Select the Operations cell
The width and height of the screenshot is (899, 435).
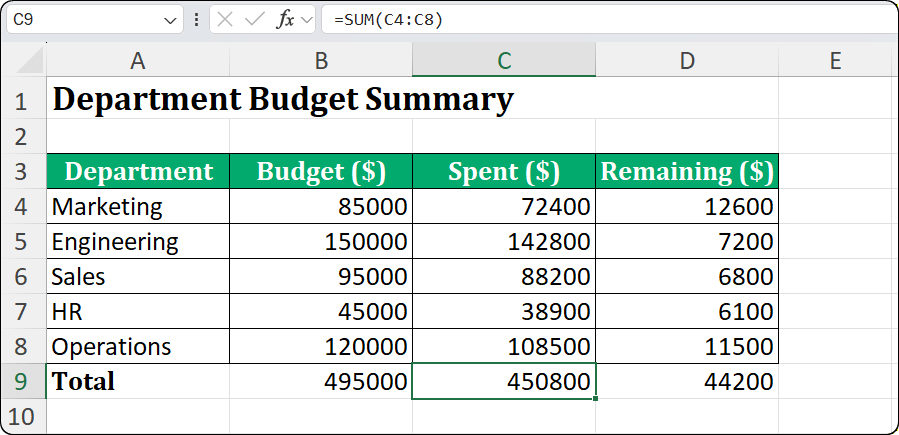138,346
